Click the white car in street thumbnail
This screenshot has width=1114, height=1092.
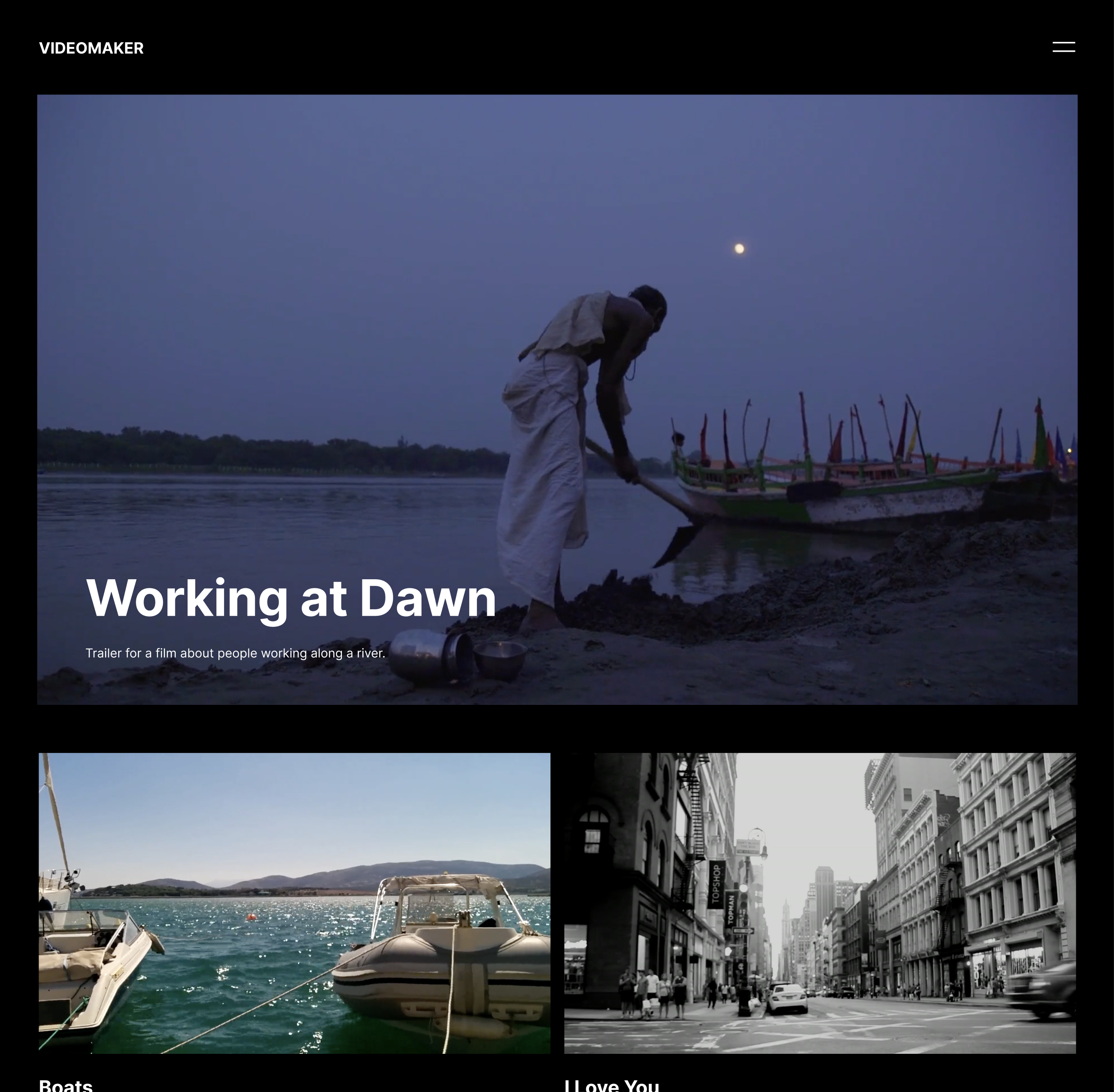786,997
